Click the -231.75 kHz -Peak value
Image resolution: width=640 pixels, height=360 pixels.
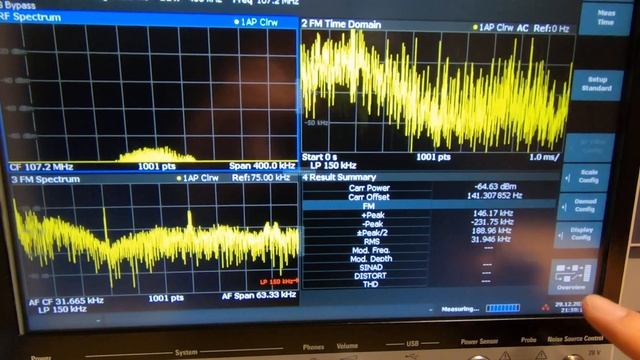point(491,222)
